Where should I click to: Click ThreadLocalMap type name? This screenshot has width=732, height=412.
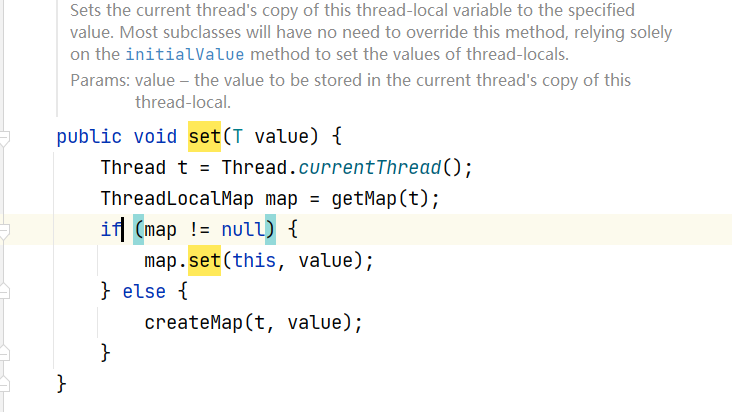[x=177, y=199]
